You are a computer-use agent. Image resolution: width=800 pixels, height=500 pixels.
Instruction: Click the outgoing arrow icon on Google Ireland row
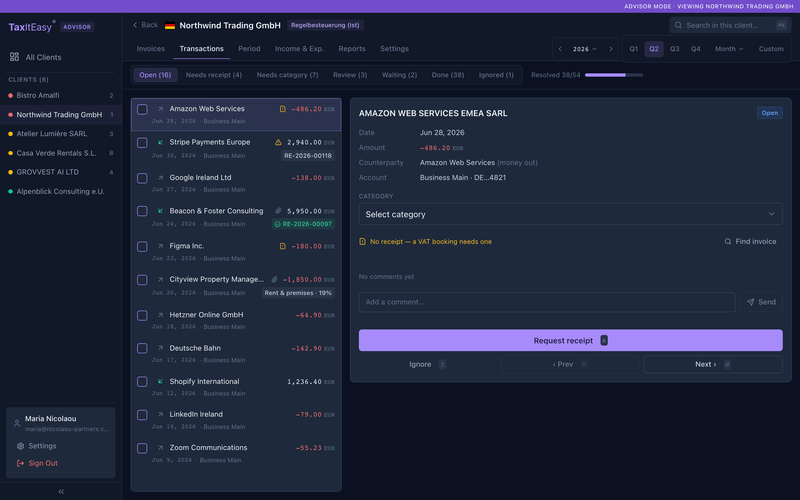click(160, 178)
